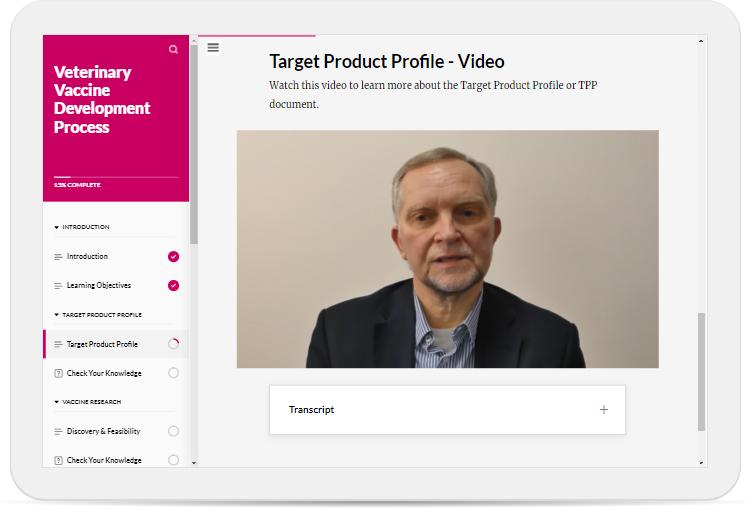Expand the Transcript accordion

446,410
